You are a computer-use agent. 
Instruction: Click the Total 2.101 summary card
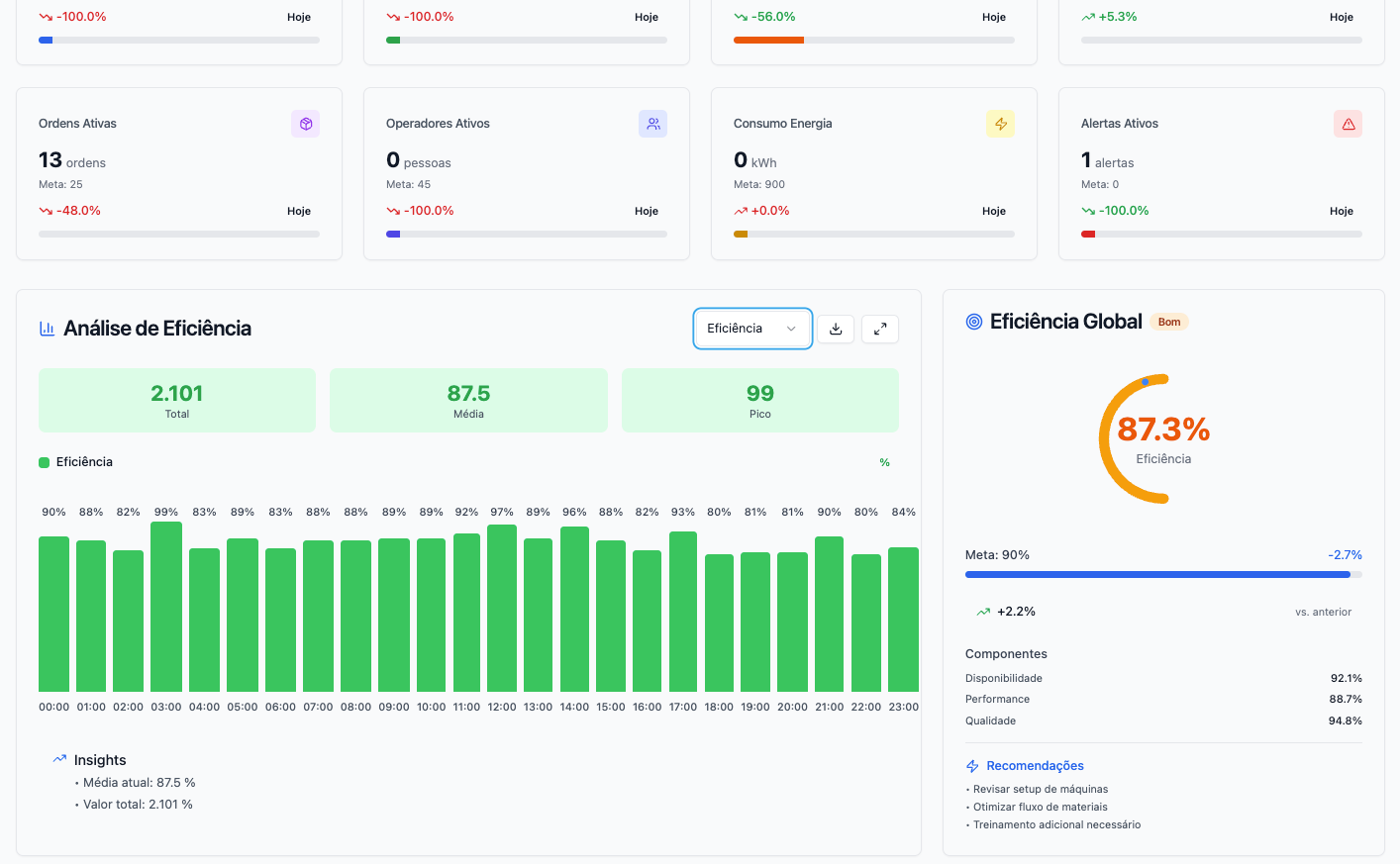click(177, 401)
